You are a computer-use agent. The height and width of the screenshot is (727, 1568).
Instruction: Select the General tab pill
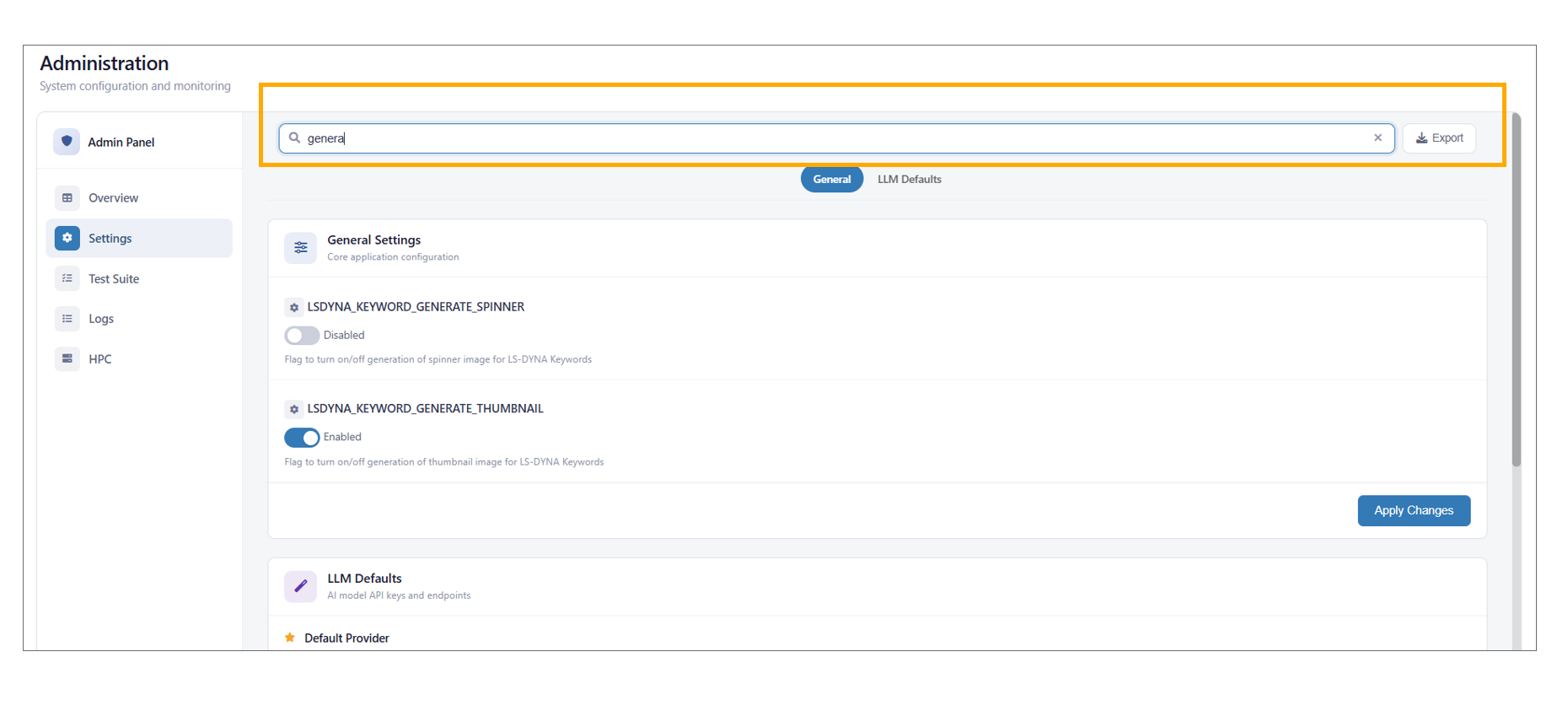(831, 180)
